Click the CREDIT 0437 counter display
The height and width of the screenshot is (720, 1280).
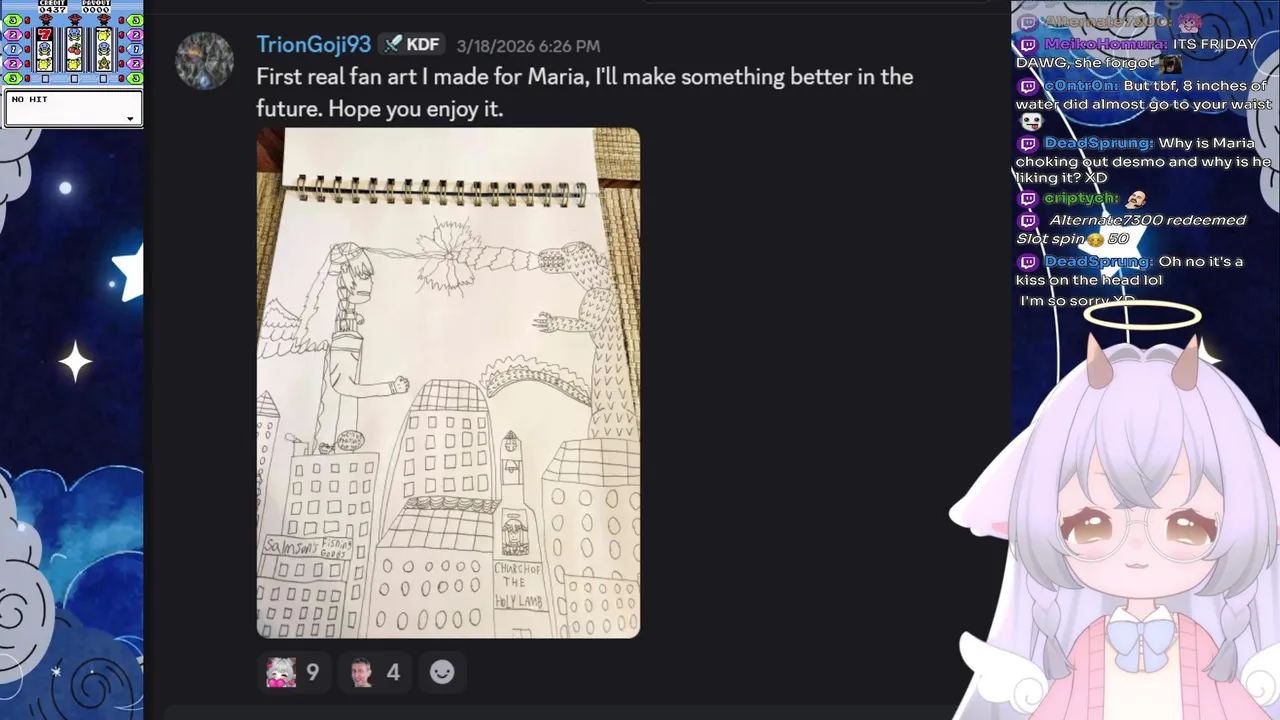(53, 6)
